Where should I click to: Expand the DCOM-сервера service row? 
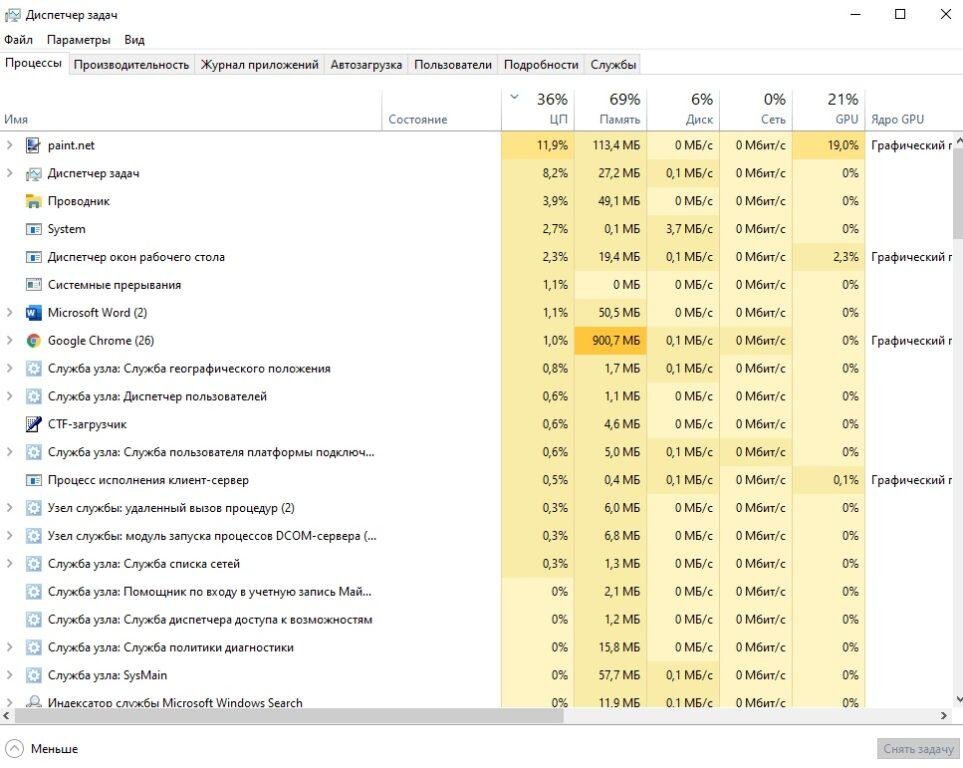(x=9, y=536)
